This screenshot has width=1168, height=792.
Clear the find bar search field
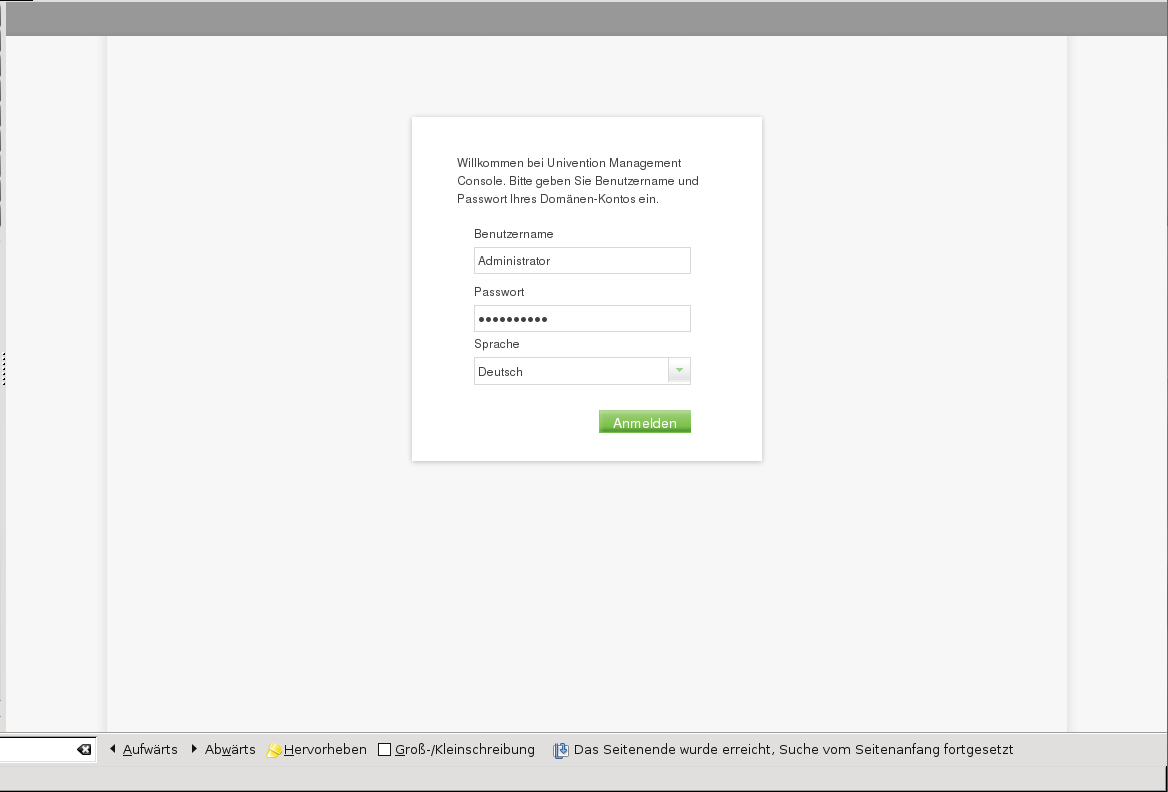pos(84,749)
